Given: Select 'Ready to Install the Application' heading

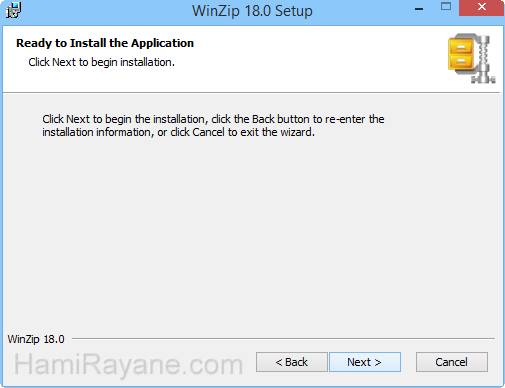Looking at the screenshot, I should (x=105, y=43).
